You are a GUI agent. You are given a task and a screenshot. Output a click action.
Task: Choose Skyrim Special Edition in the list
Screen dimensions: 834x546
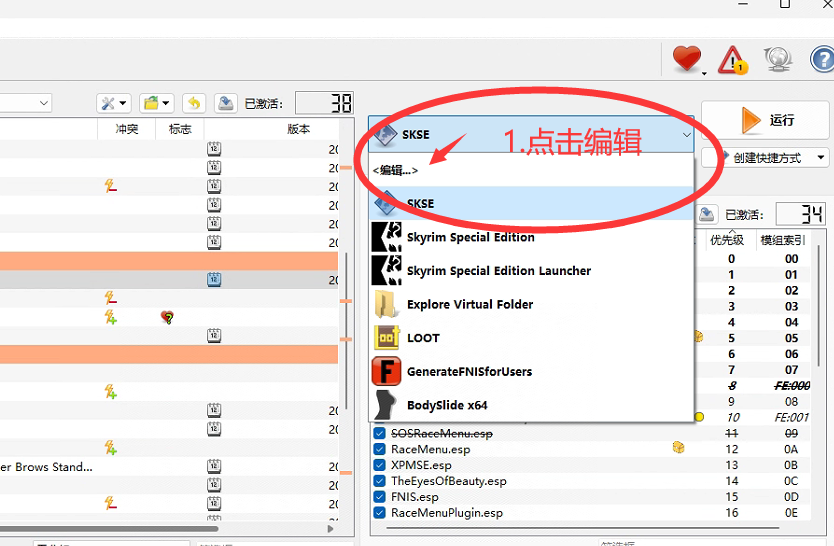click(x=531, y=237)
